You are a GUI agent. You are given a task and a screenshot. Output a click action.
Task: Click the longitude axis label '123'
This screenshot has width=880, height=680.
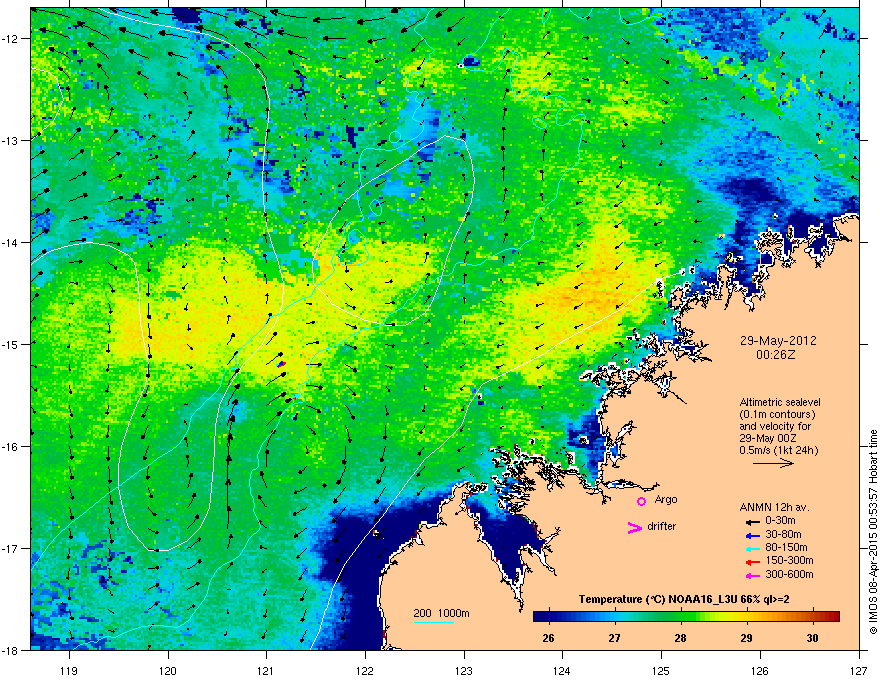(x=464, y=670)
